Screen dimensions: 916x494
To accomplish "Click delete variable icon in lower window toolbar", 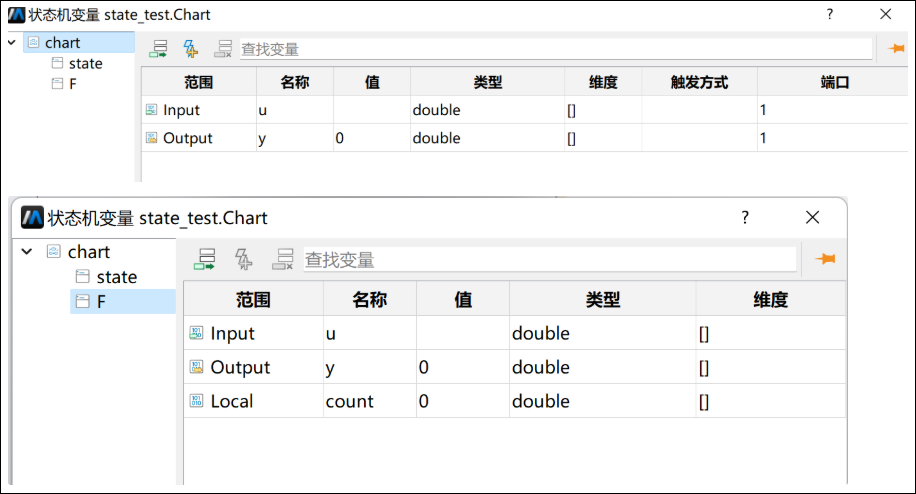I will (x=283, y=259).
